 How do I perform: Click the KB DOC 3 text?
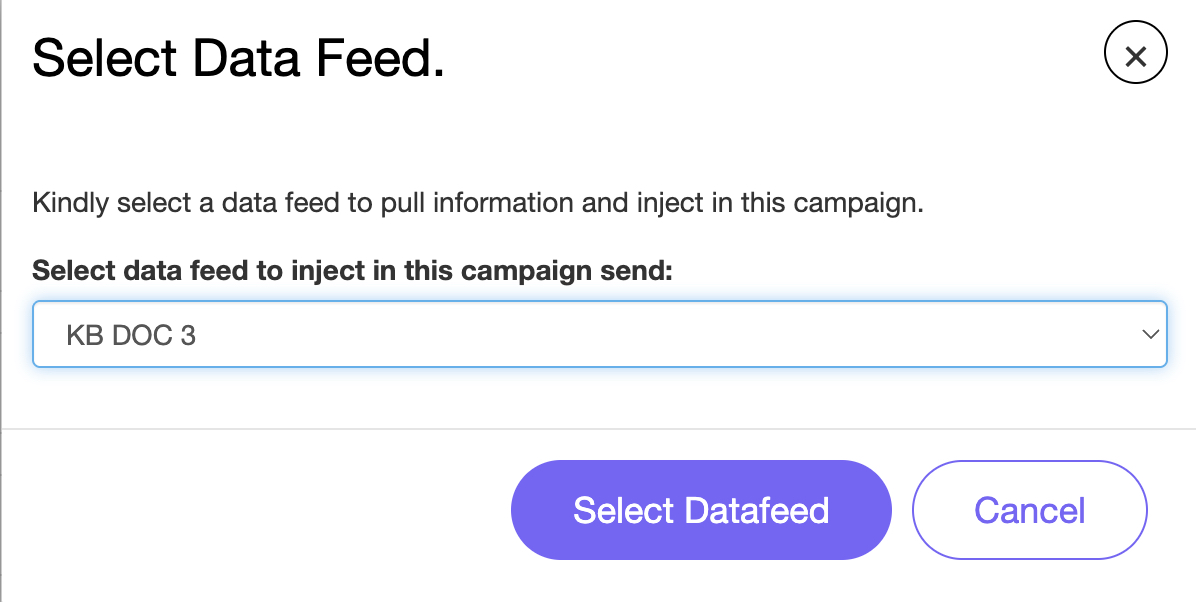131,335
